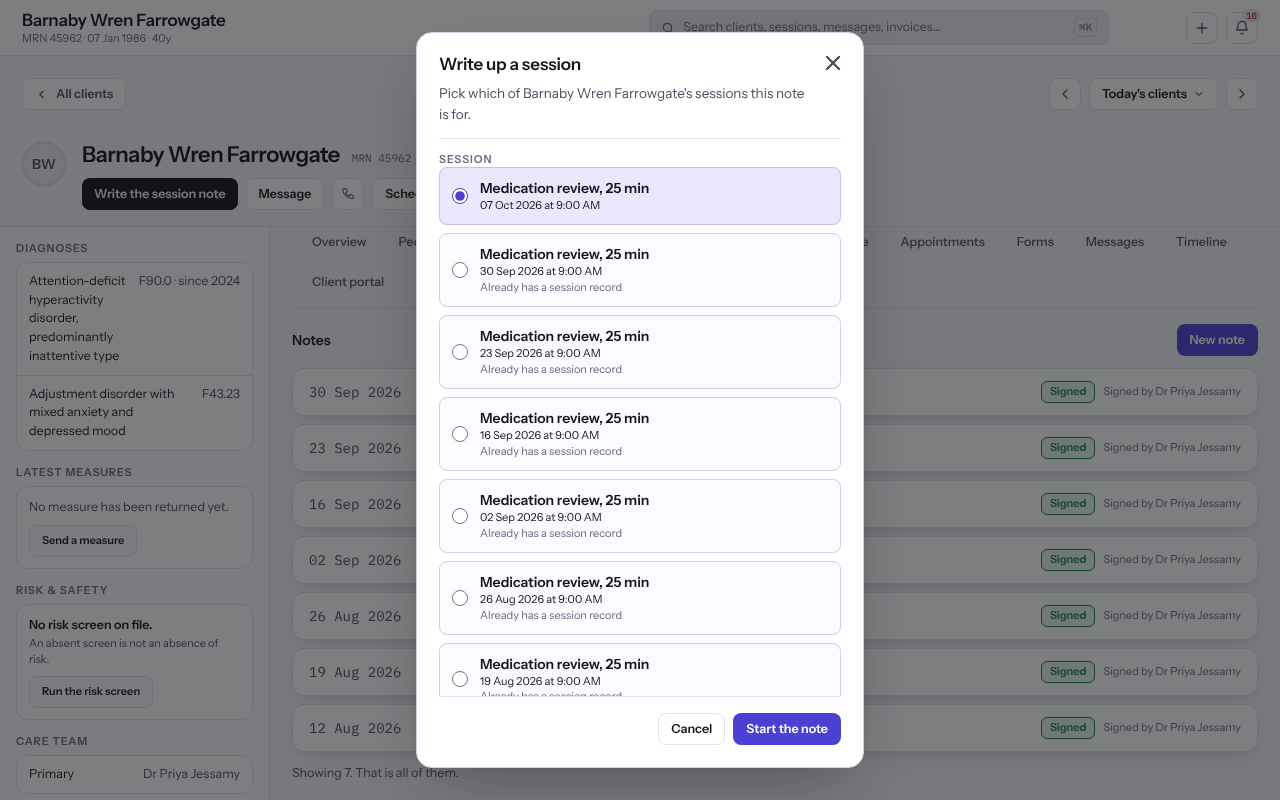This screenshot has width=1280, height=800.
Task: Select the 30 Sep 2026 session radio
Action: click(460, 270)
